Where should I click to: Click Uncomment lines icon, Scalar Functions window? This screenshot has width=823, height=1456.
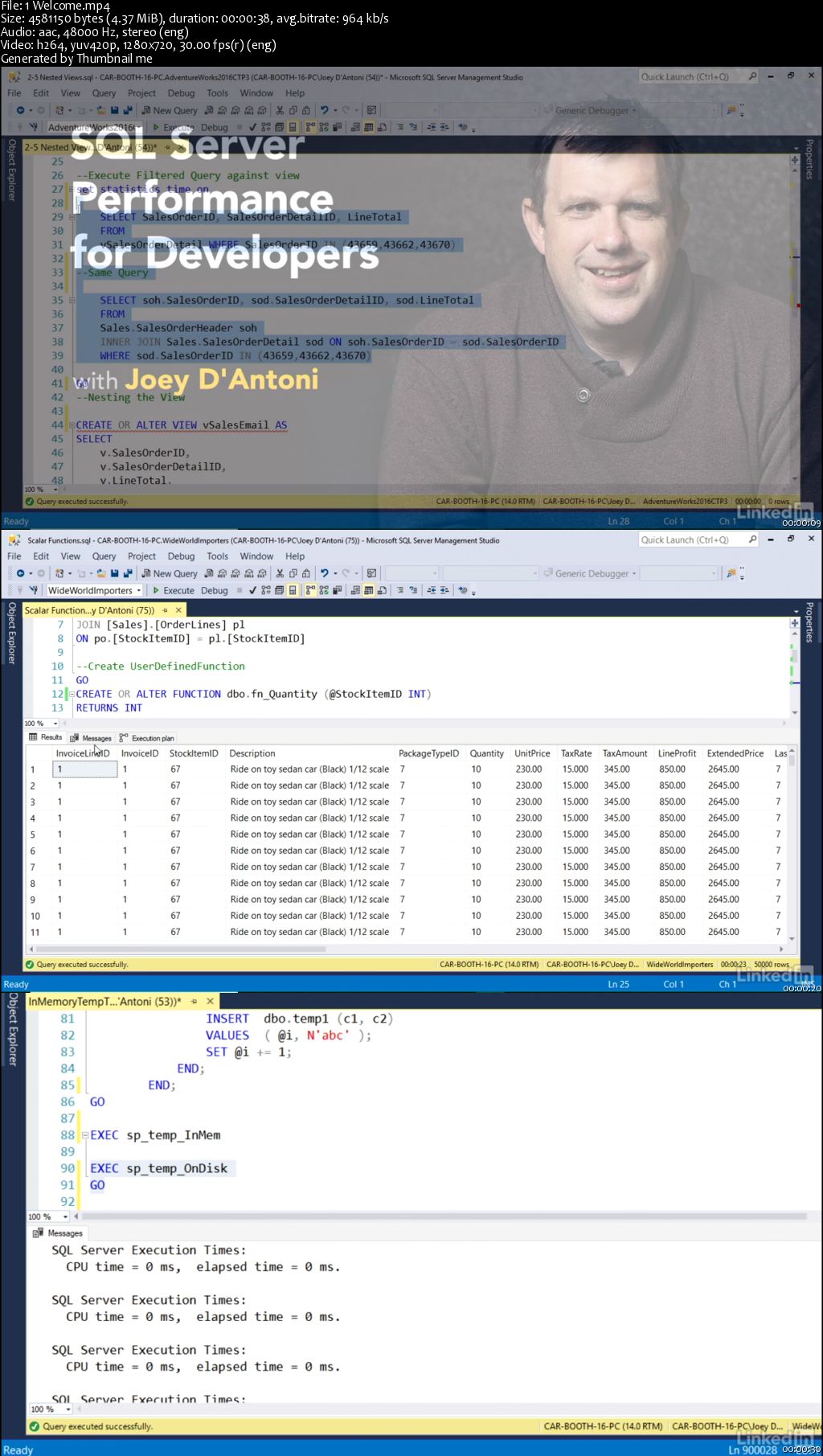point(413,590)
